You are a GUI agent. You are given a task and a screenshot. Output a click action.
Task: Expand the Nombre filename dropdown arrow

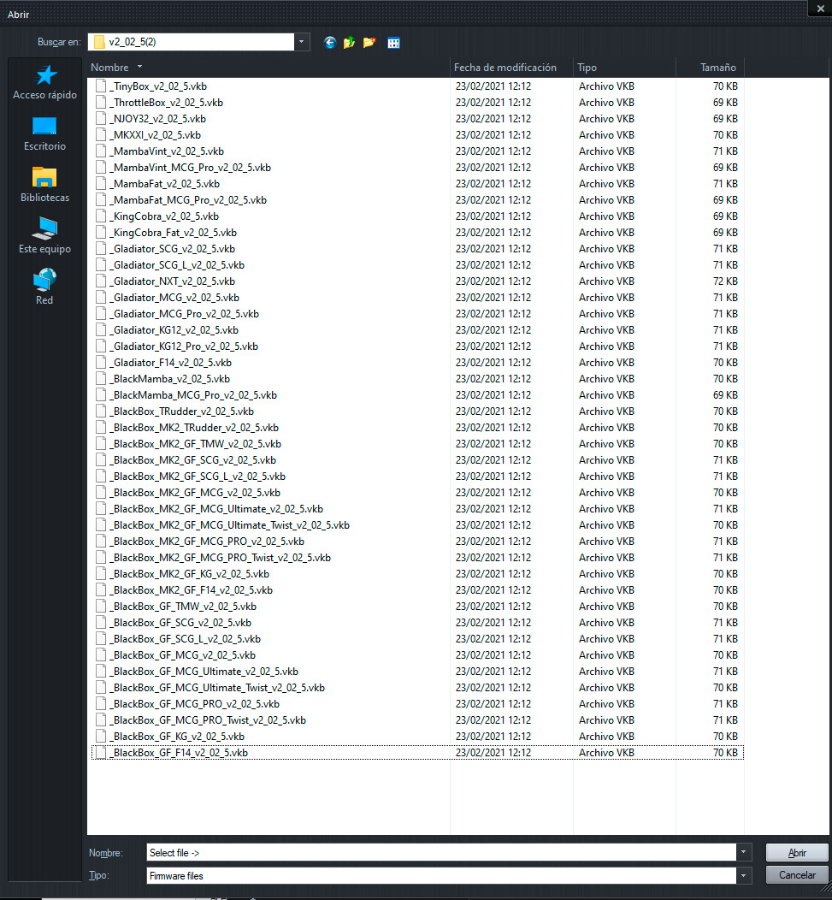tap(743, 852)
